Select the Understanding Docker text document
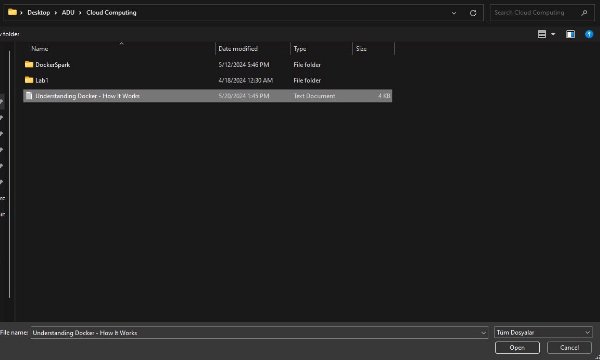The image size is (600, 360). 207,96
